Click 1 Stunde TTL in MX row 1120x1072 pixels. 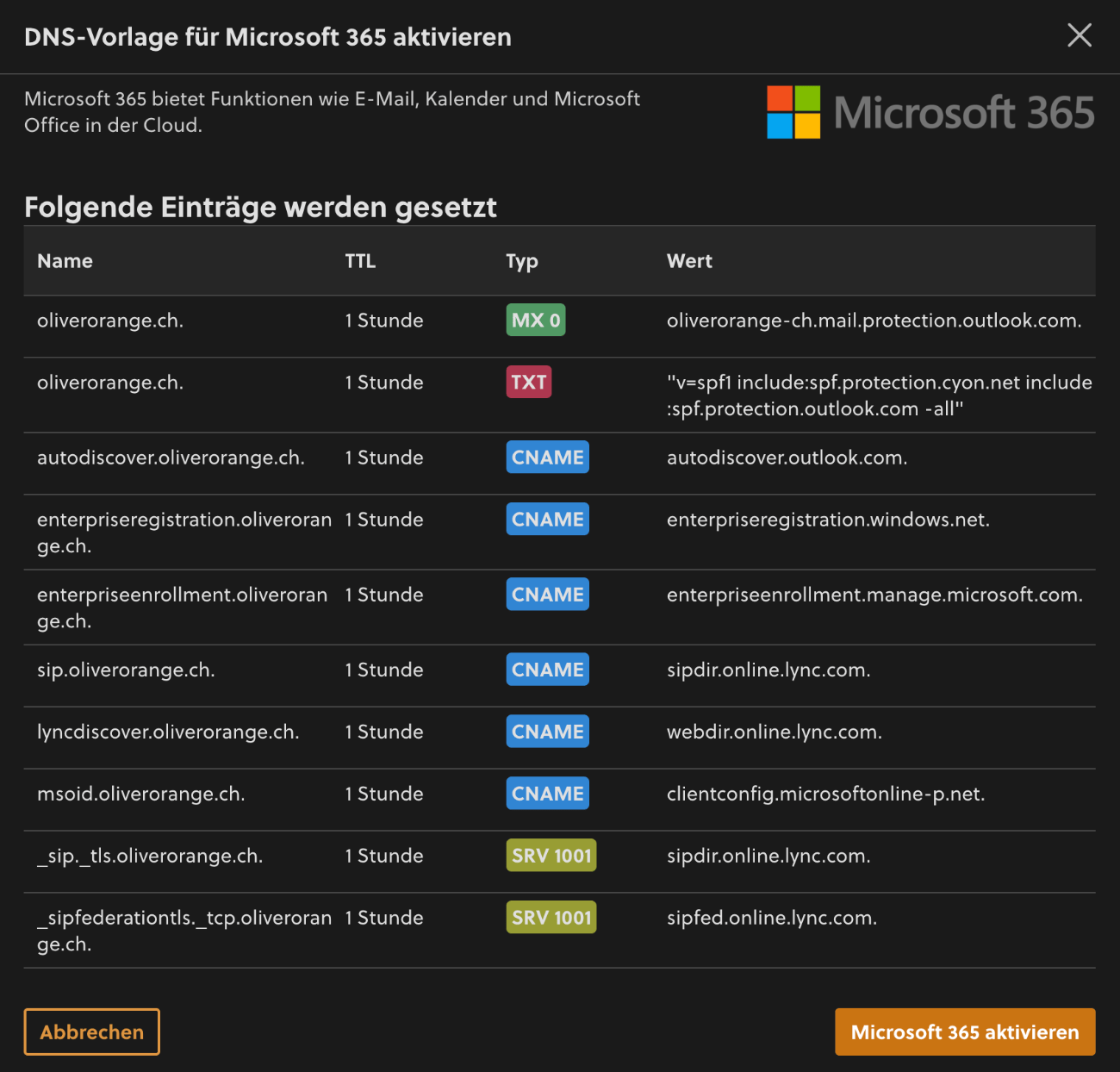pyautogui.click(x=384, y=321)
